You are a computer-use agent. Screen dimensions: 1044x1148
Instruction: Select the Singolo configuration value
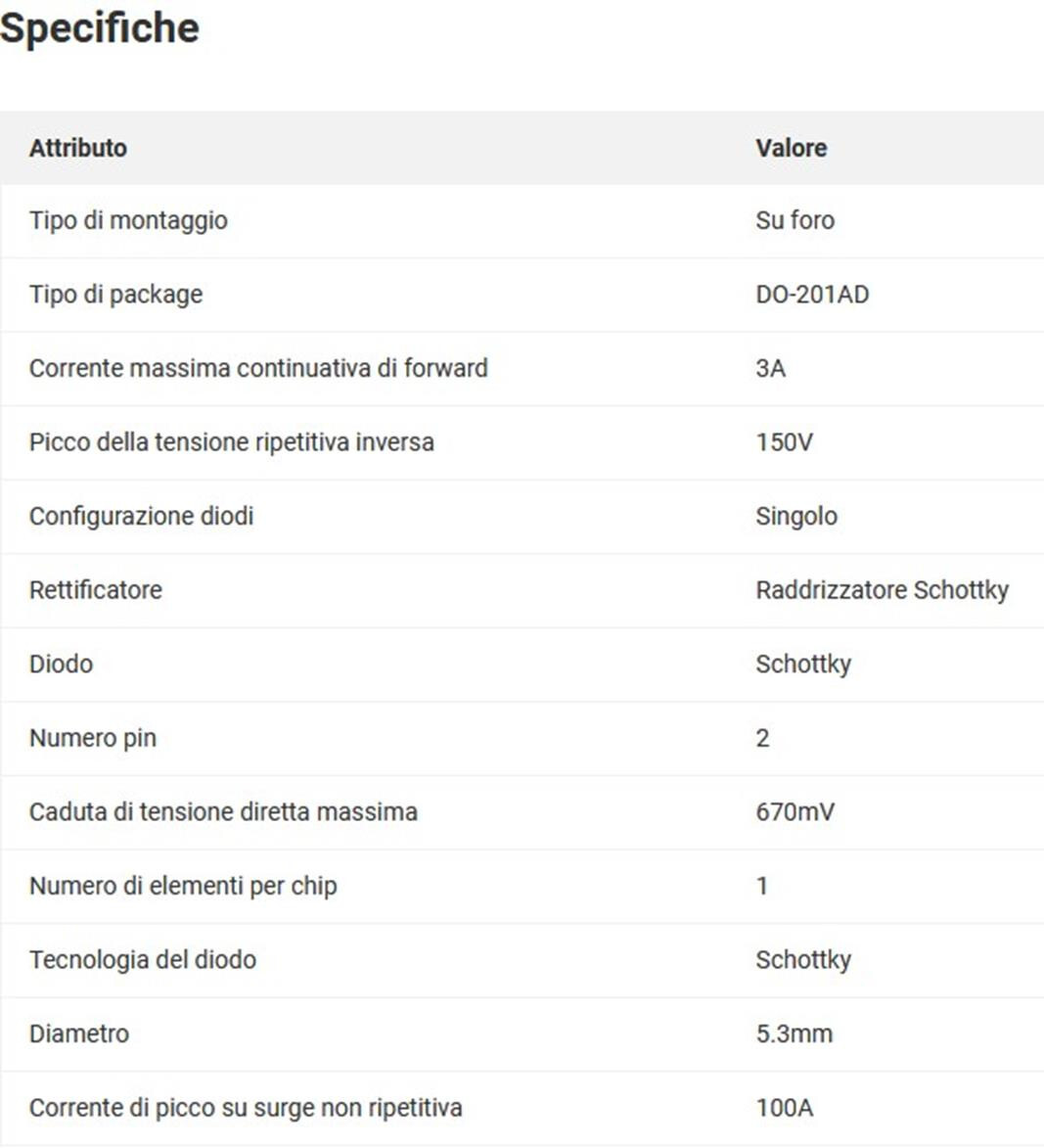[x=796, y=516]
